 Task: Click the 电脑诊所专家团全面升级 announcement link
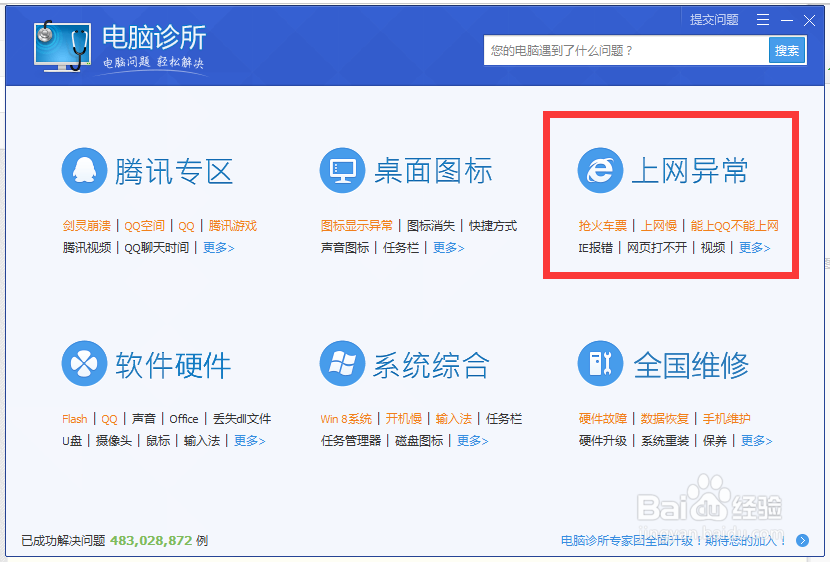click(674, 540)
